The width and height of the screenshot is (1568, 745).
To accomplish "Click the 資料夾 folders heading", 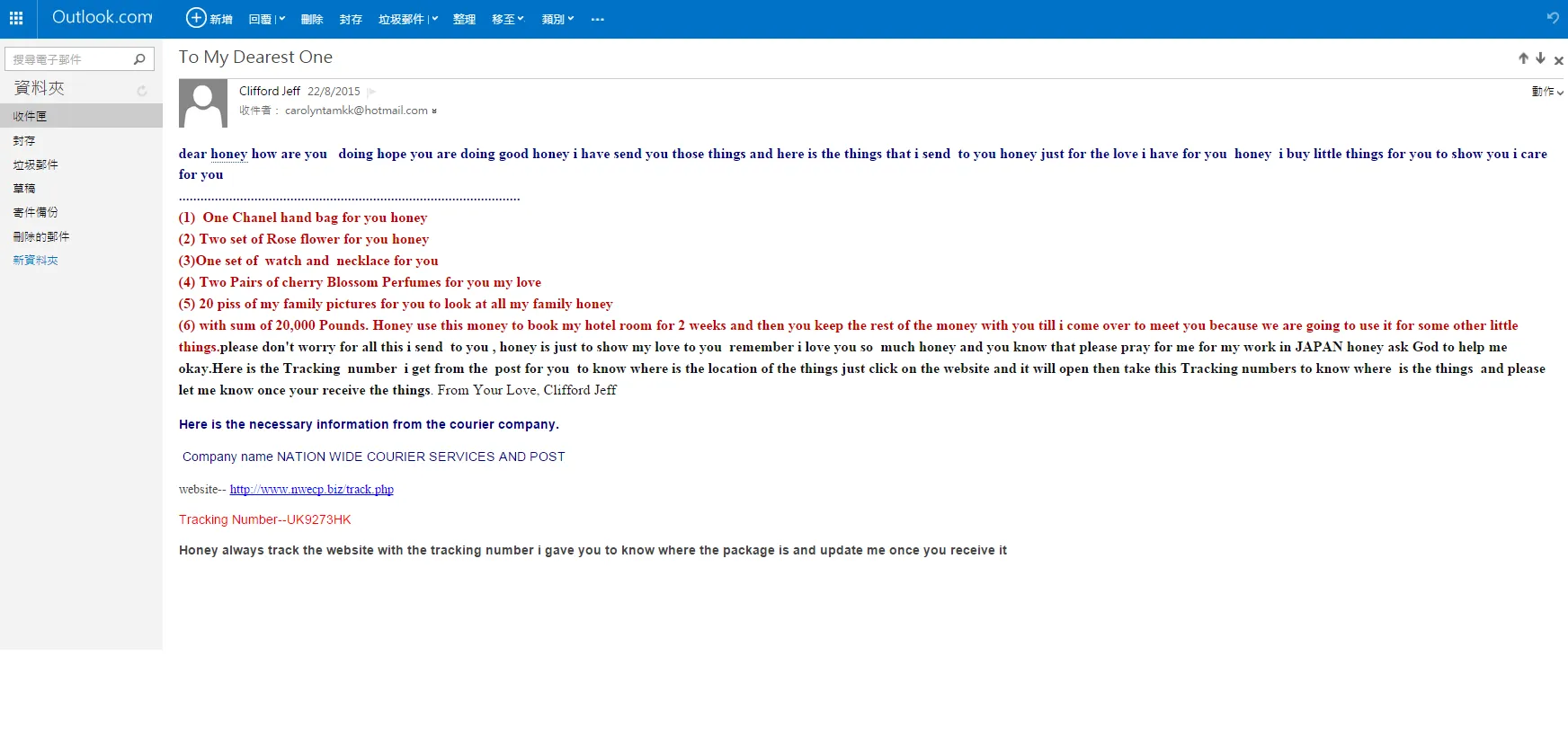I will [x=39, y=88].
